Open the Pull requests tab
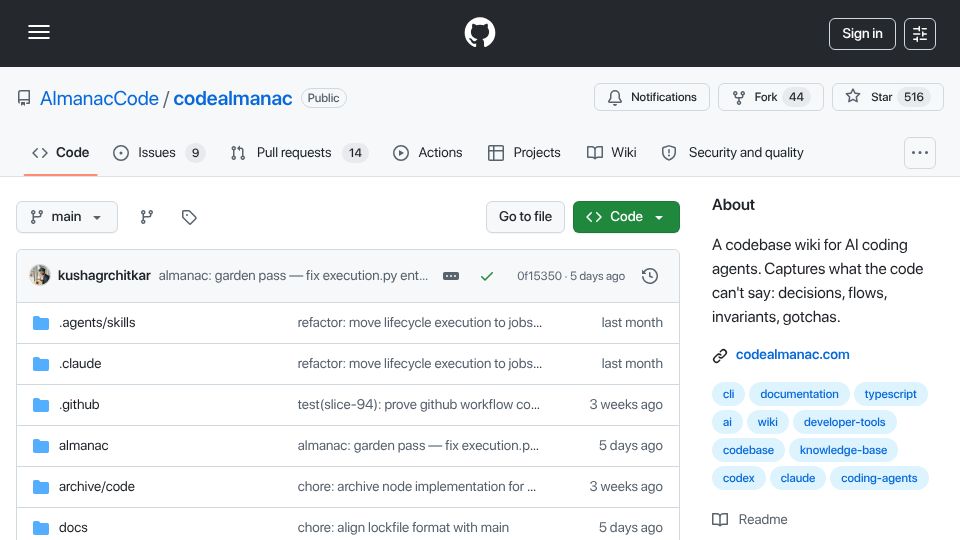 [x=299, y=152]
